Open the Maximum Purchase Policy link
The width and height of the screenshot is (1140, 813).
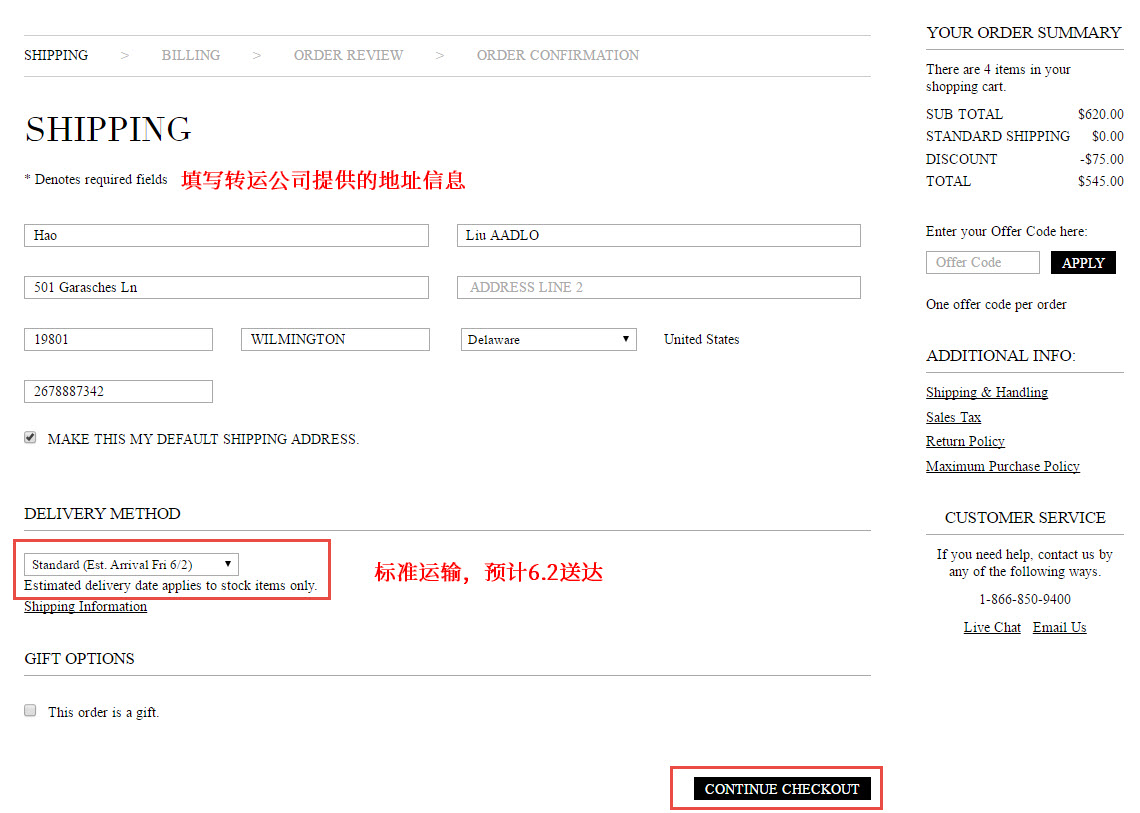[x=1003, y=466]
